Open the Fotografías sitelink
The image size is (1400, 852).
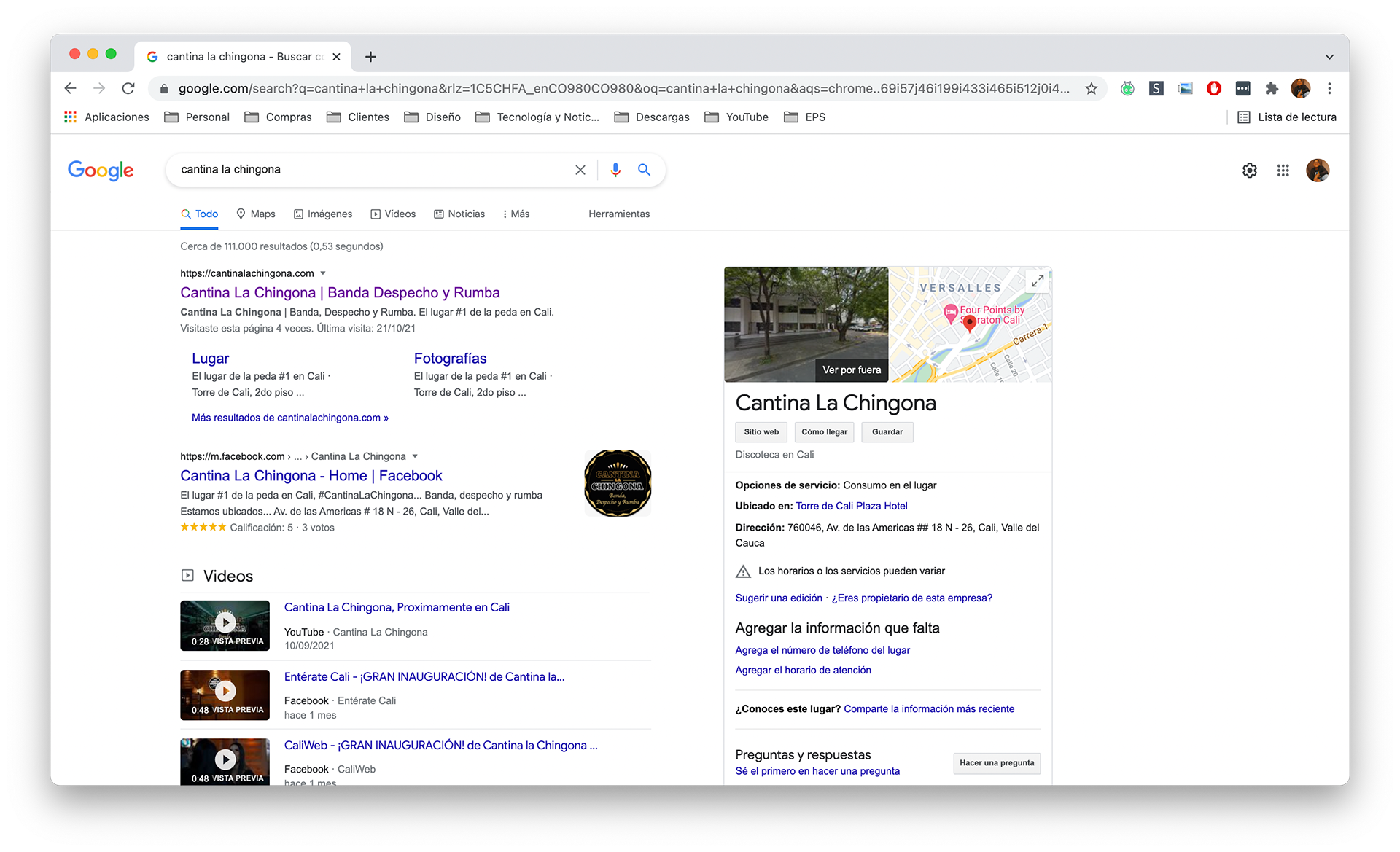[450, 358]
